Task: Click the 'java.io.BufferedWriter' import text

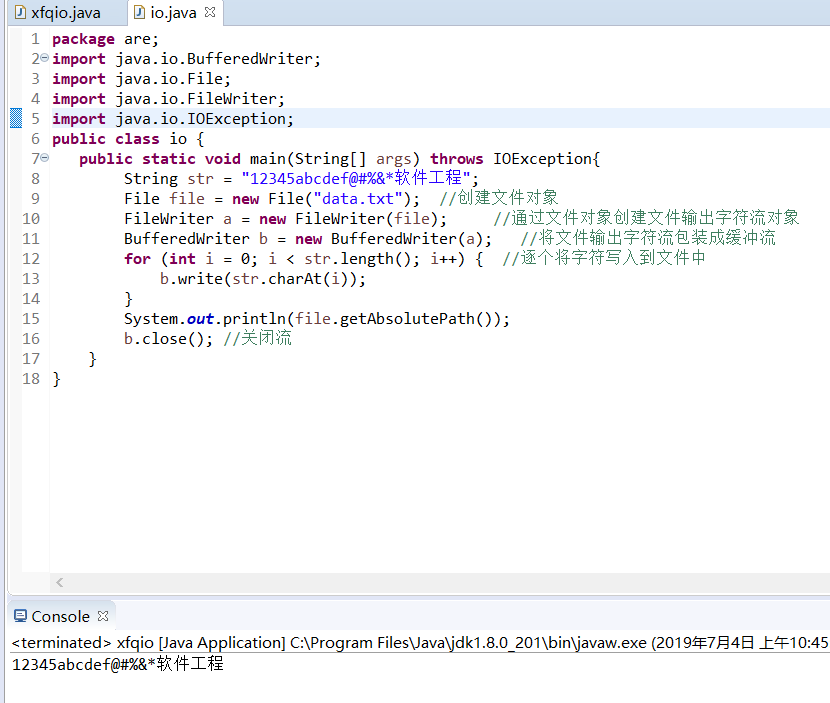Action: pos(218,59)
